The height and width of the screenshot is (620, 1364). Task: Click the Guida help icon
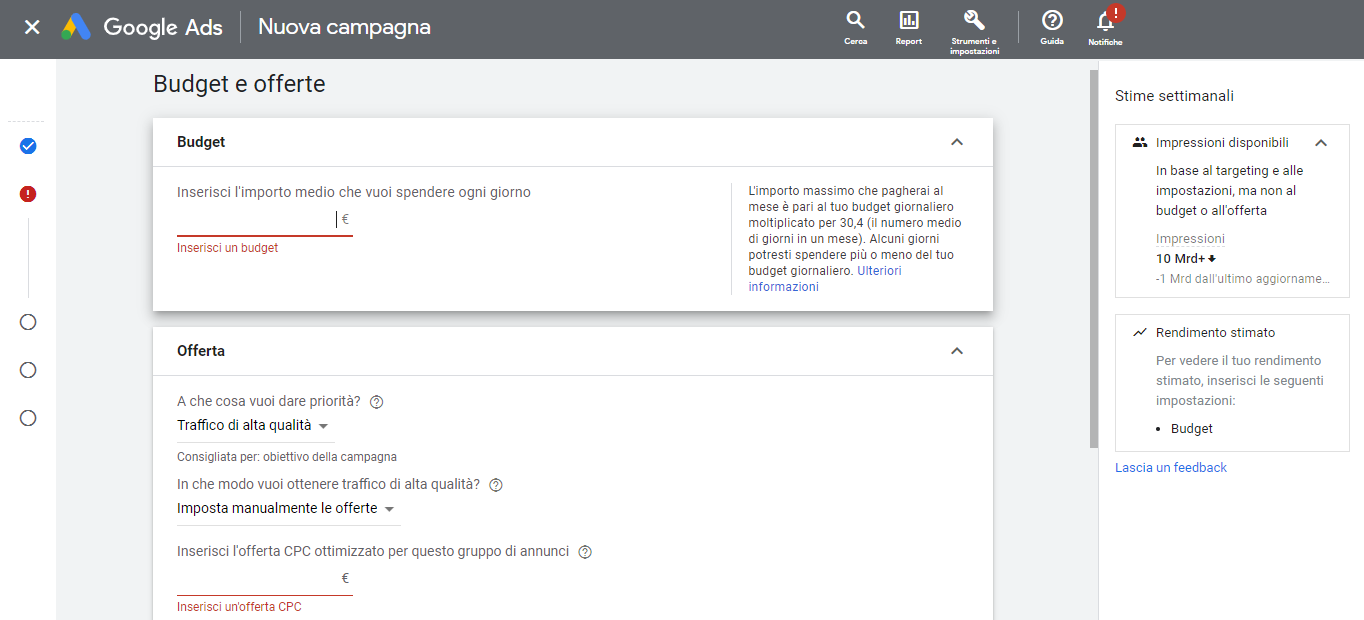coord(1051,21)
